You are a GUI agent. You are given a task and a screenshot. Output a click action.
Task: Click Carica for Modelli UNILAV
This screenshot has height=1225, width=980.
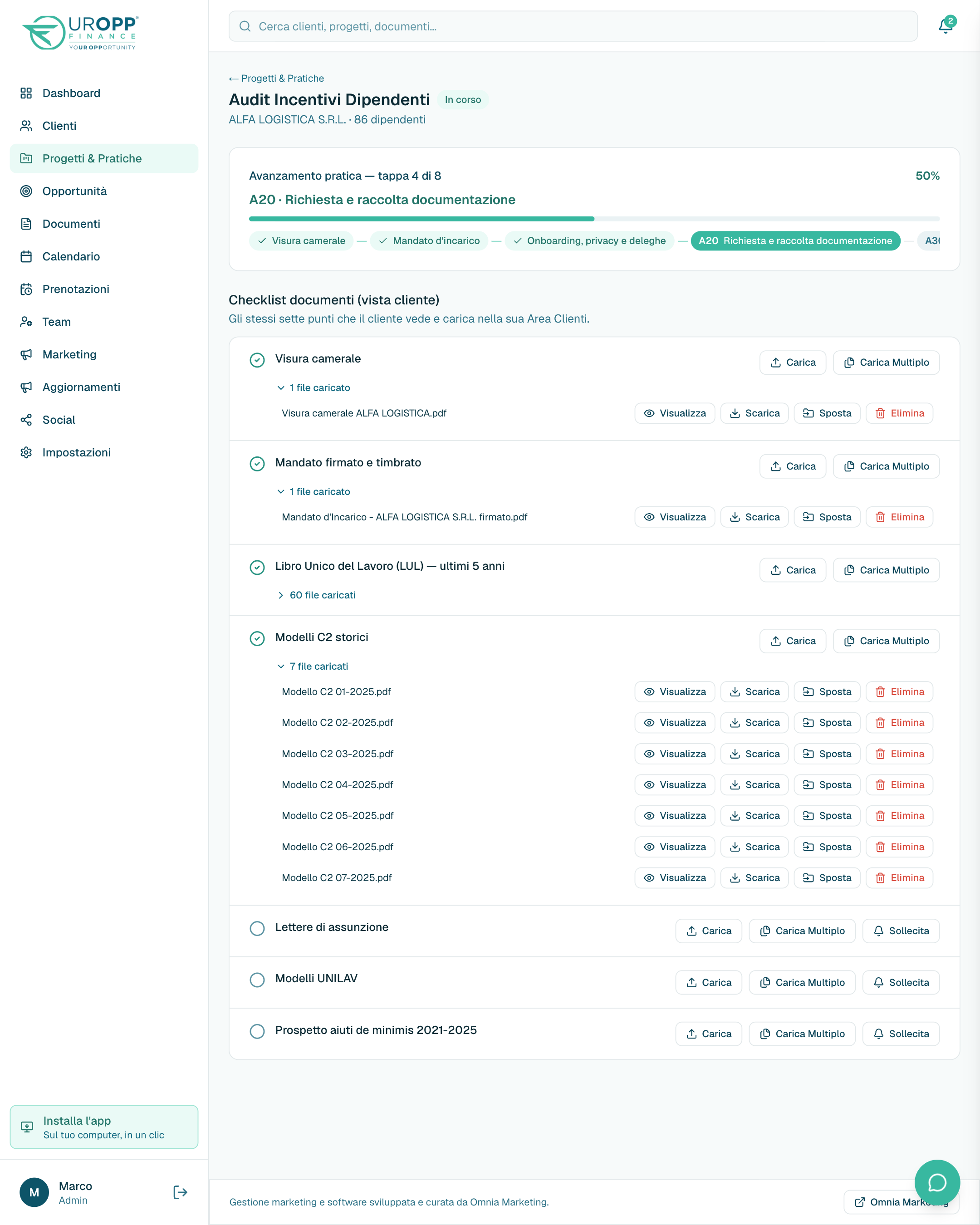tap(708, 982)
